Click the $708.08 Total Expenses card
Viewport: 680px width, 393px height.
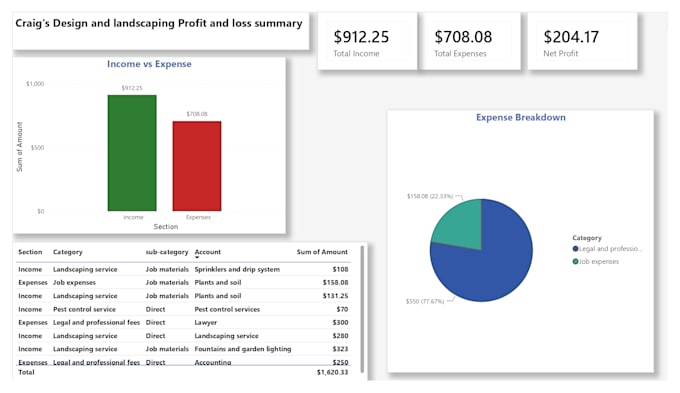click(x=470, y=41)
